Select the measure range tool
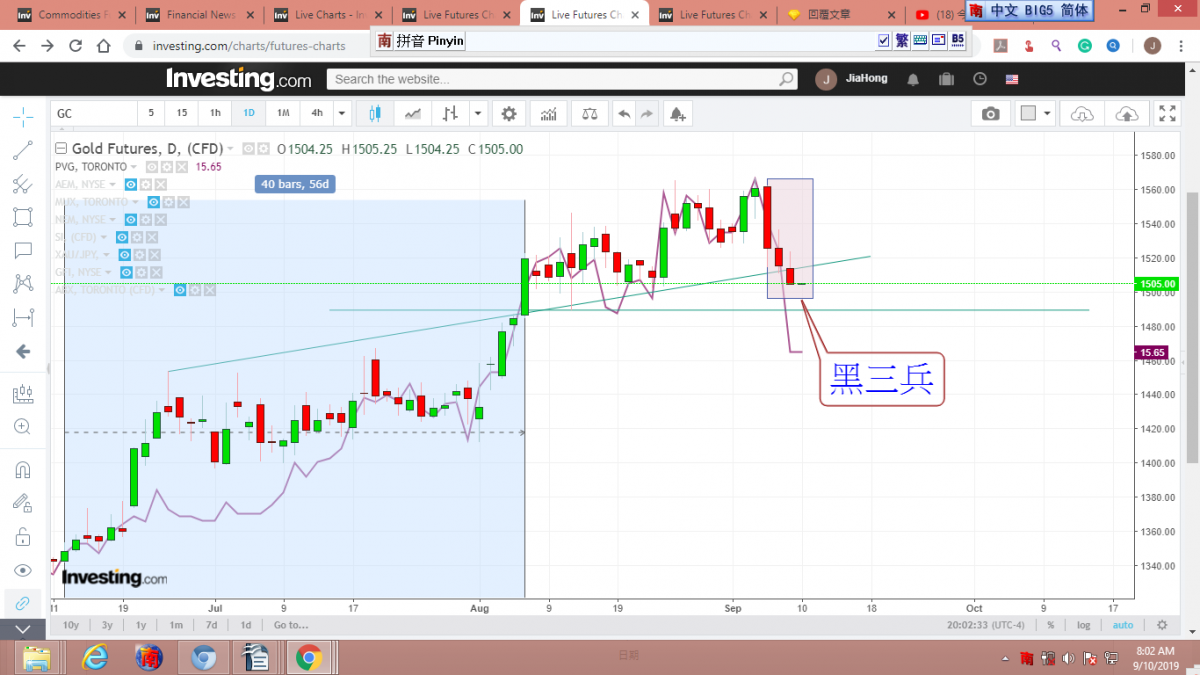The height and width of the screenshot is (675, 1200). (x=22, y=318)
